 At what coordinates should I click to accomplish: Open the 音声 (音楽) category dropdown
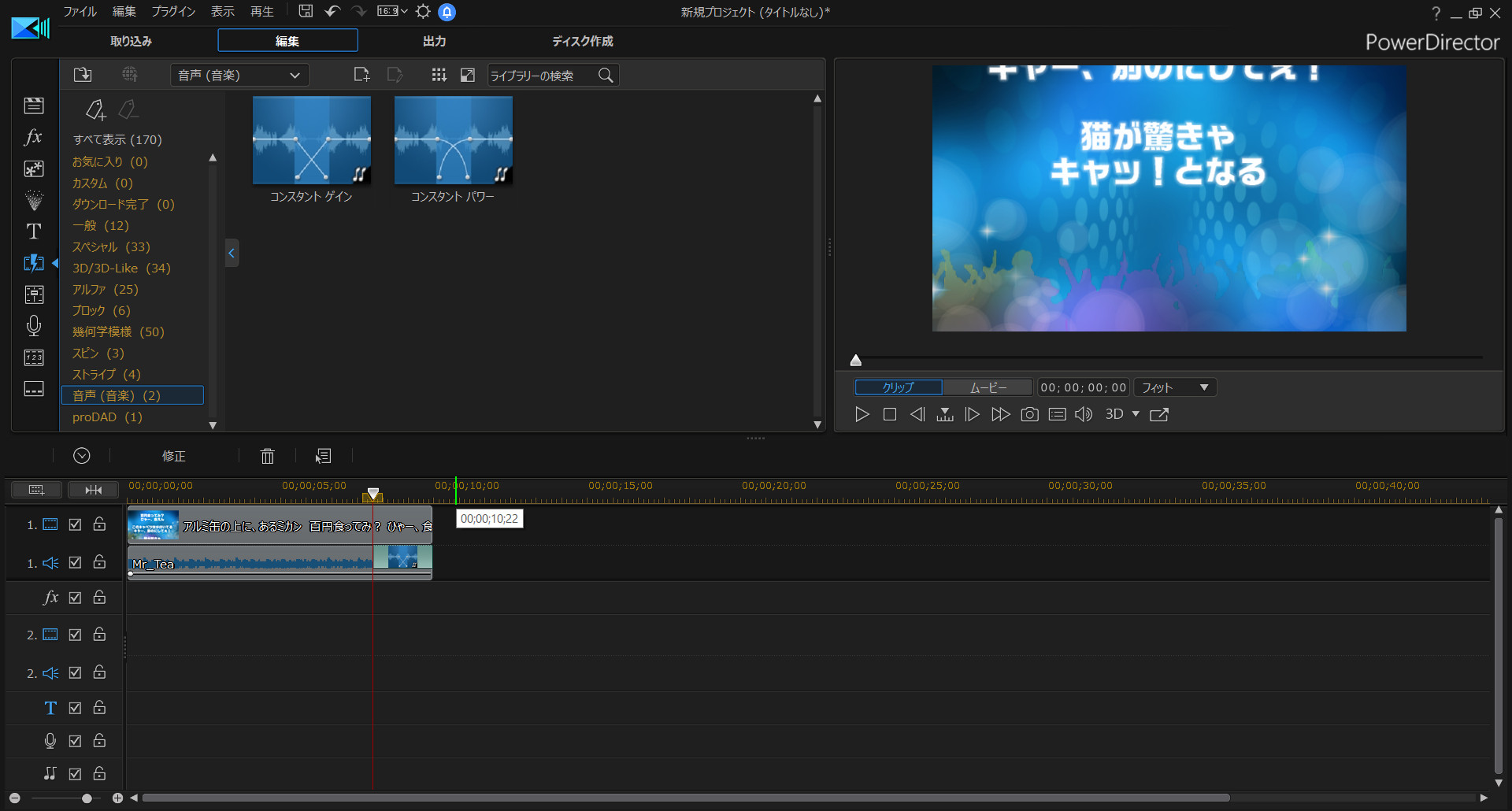[239, 75]
